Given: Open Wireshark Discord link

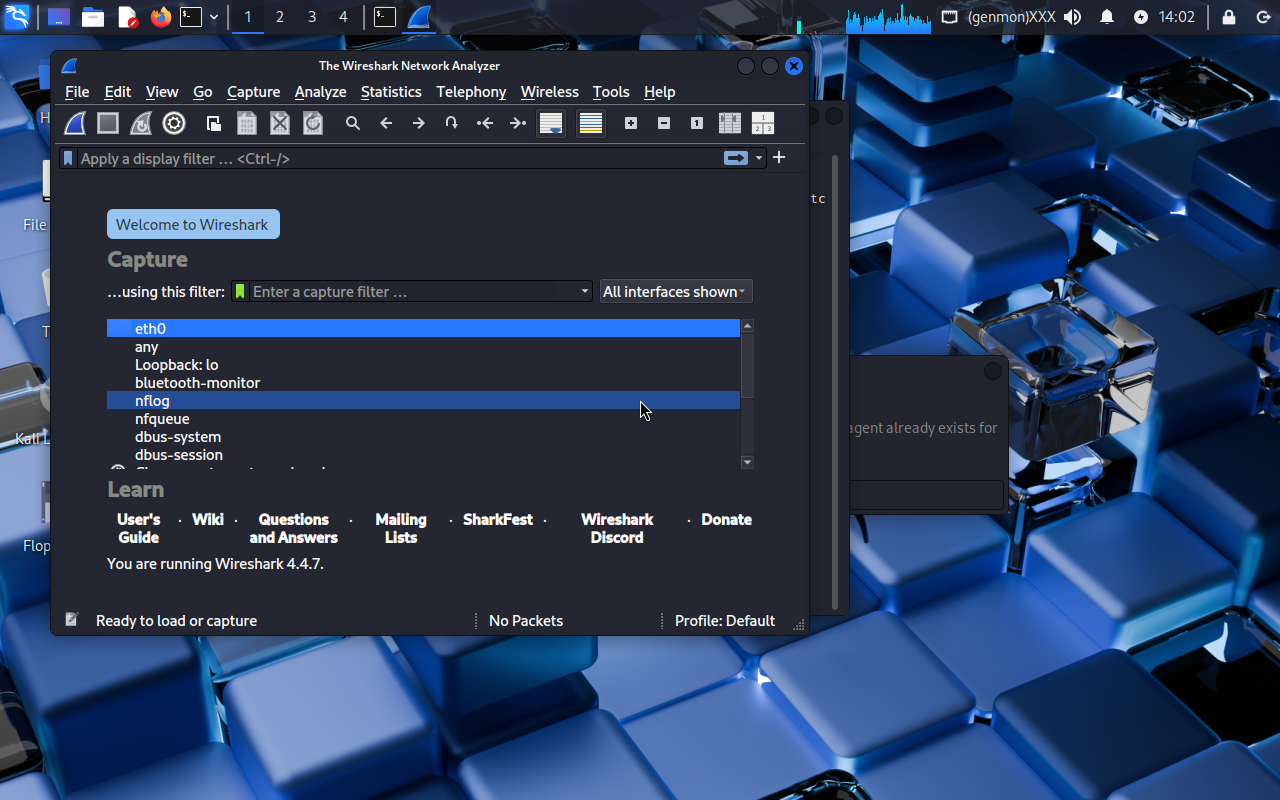Looking at the screenshot, I should click(x=617, y=528).
